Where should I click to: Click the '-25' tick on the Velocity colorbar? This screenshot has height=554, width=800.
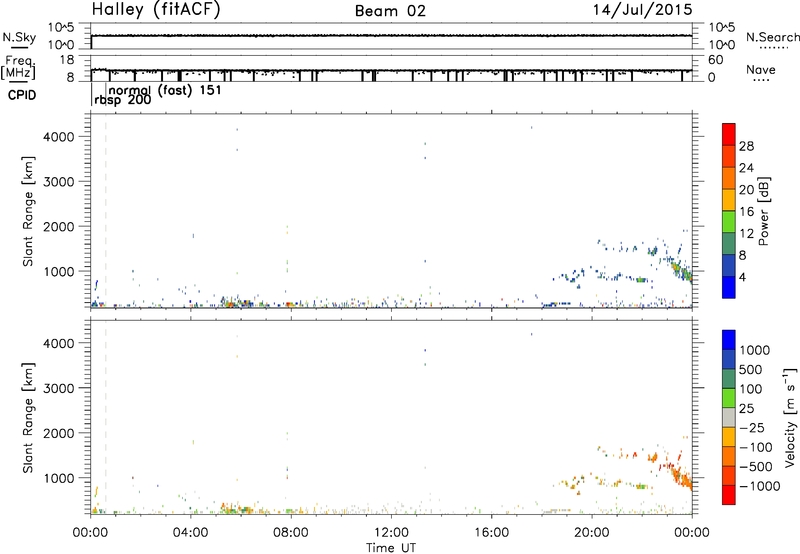coord(753,427)
